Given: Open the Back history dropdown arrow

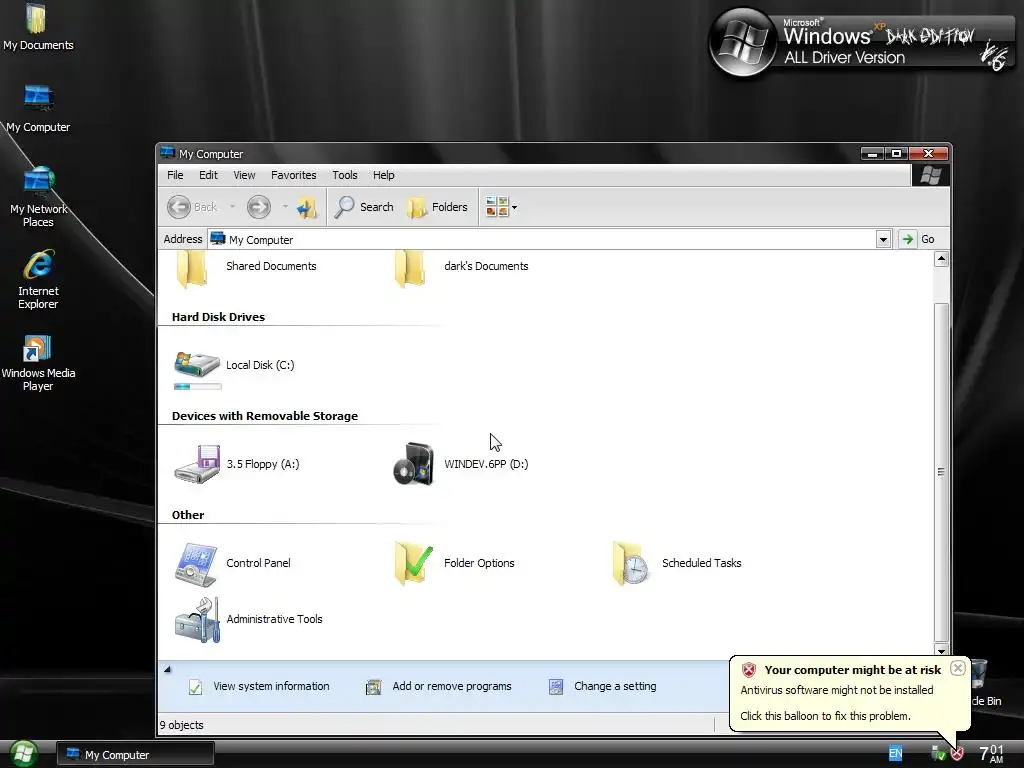Looking at the screenshot, I should point(232,207).
